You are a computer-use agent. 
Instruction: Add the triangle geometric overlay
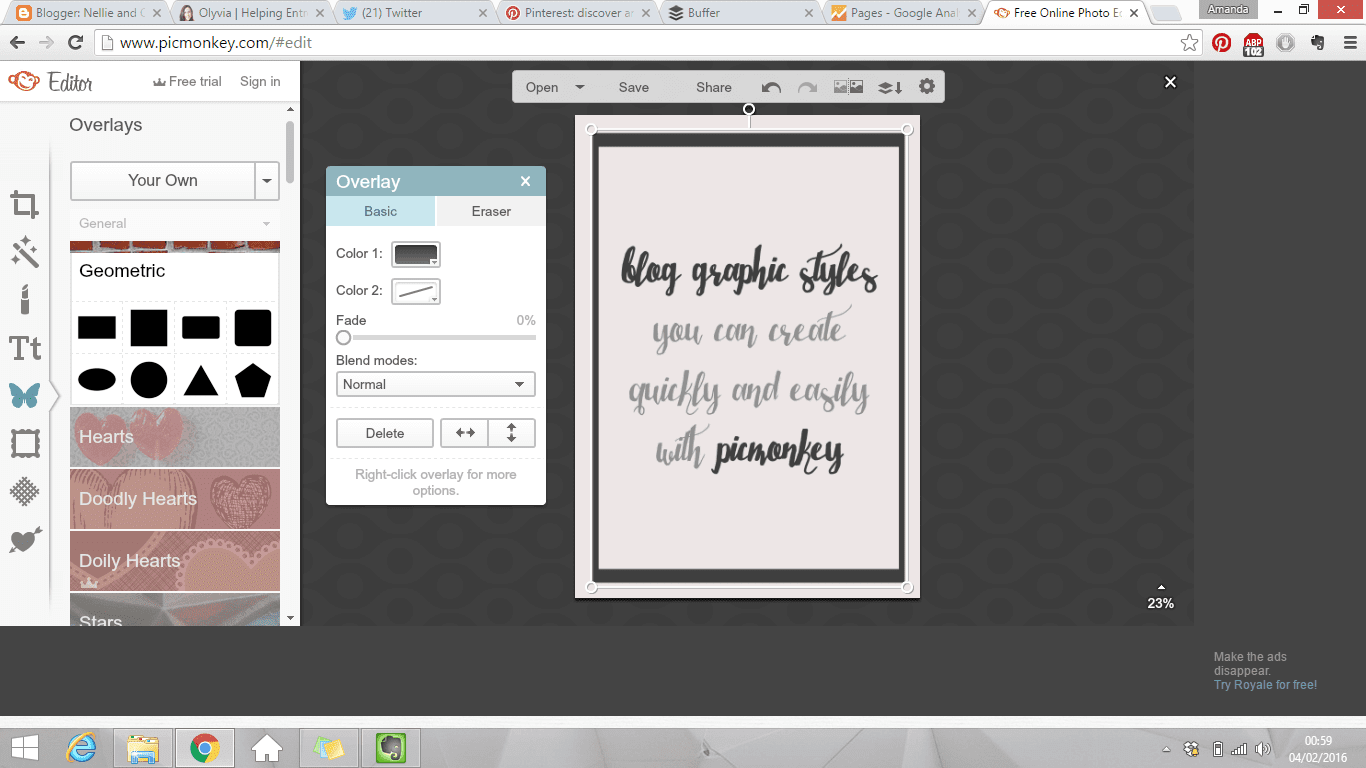[x=201, y=380]
